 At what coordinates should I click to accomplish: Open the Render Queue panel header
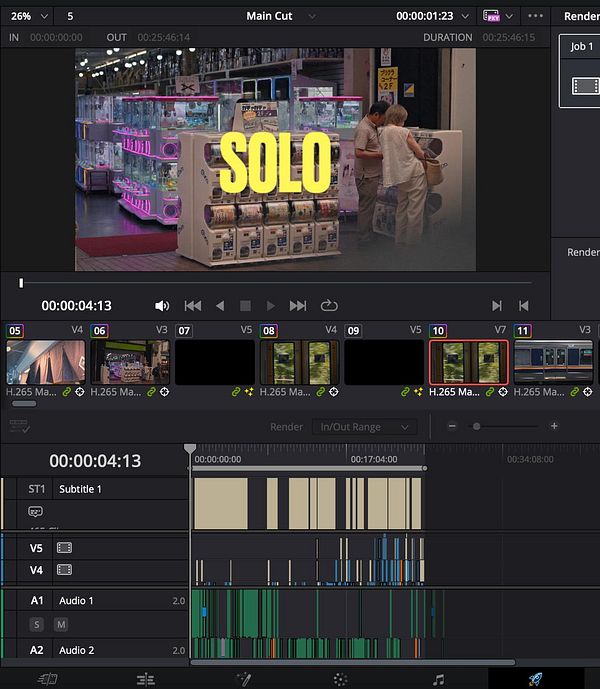(x=582, y=16)
